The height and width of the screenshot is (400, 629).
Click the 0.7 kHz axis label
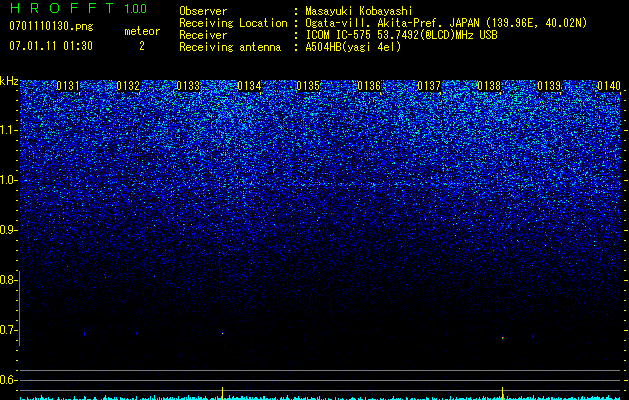(x=7, y=330)
